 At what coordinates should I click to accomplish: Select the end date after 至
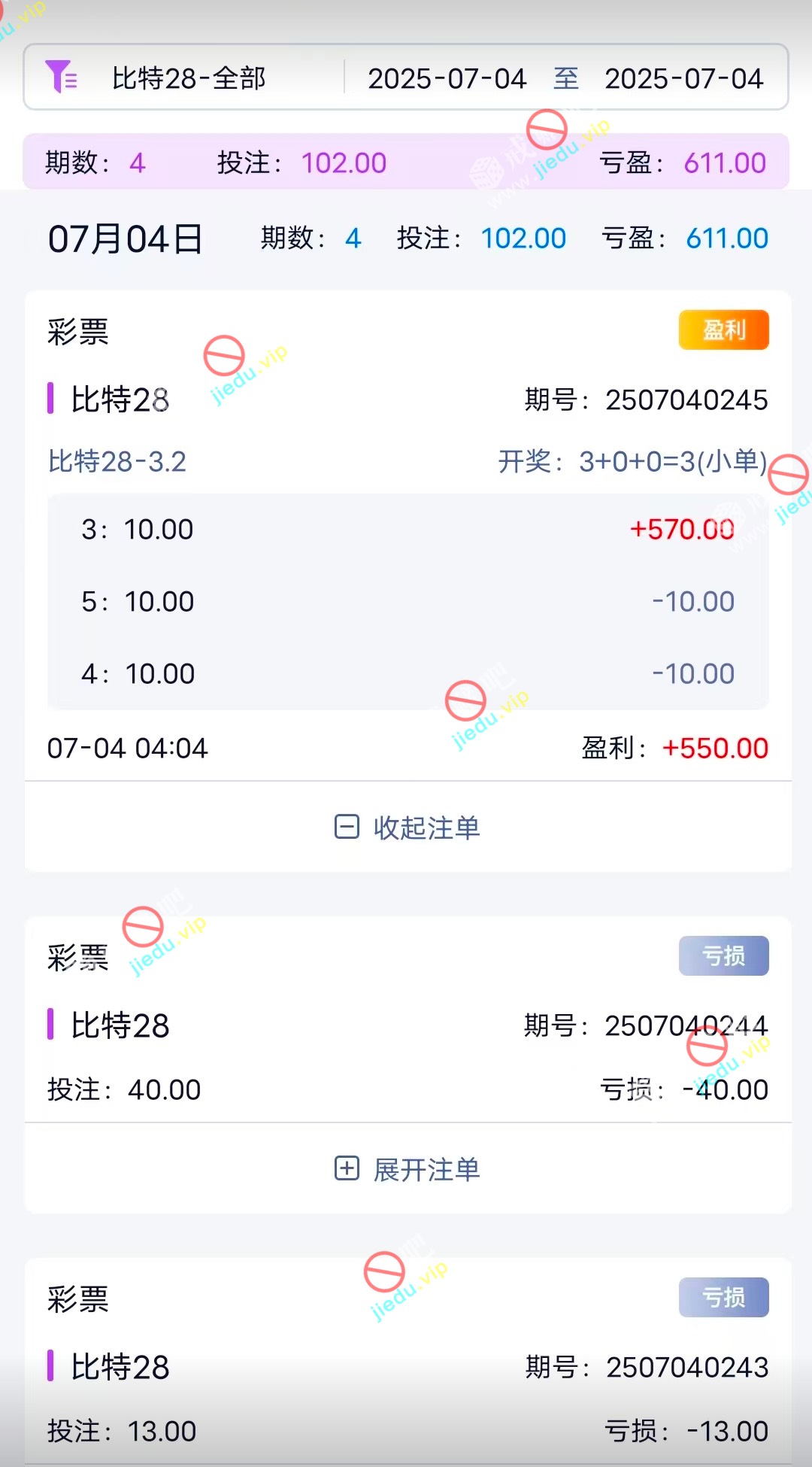point(683,79)
